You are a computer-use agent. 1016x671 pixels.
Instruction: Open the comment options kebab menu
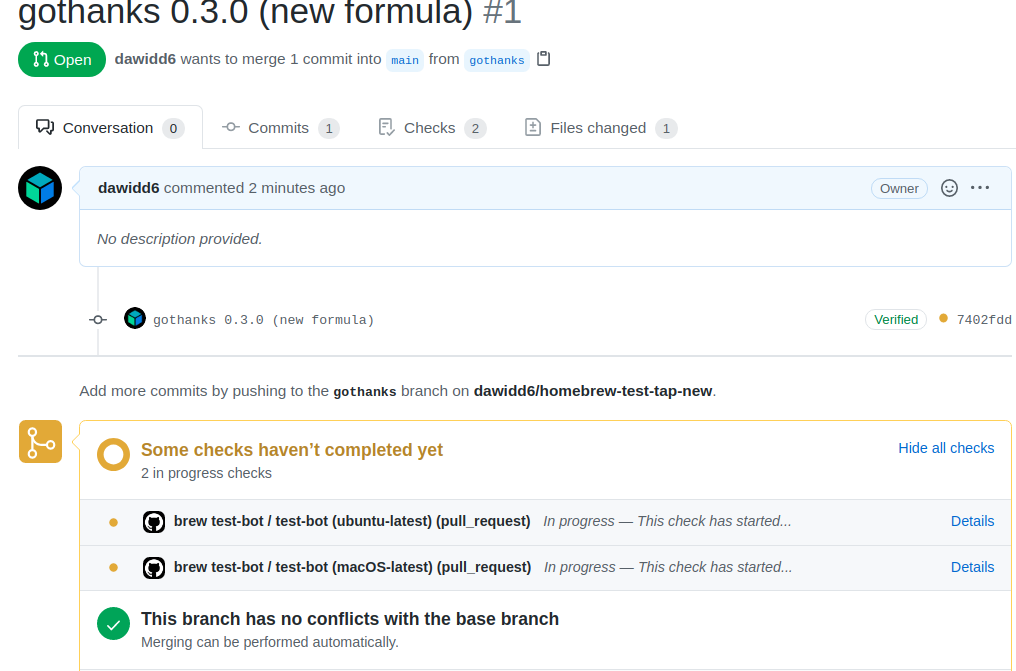pyautogui.click(x=979, y=188)
